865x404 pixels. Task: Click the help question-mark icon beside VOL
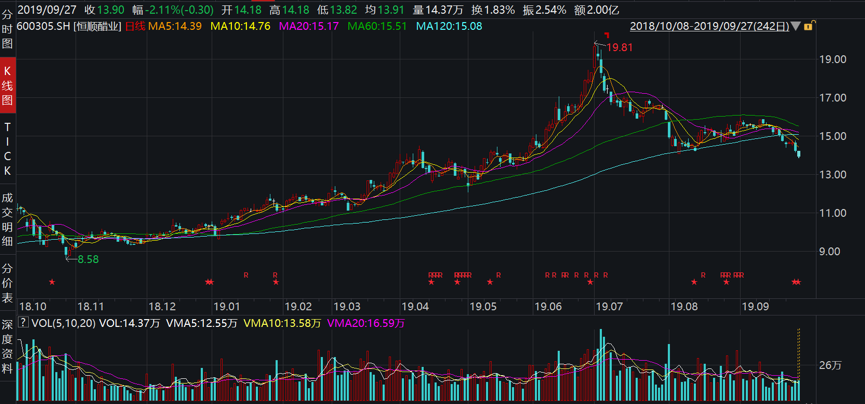click(24, 323)
